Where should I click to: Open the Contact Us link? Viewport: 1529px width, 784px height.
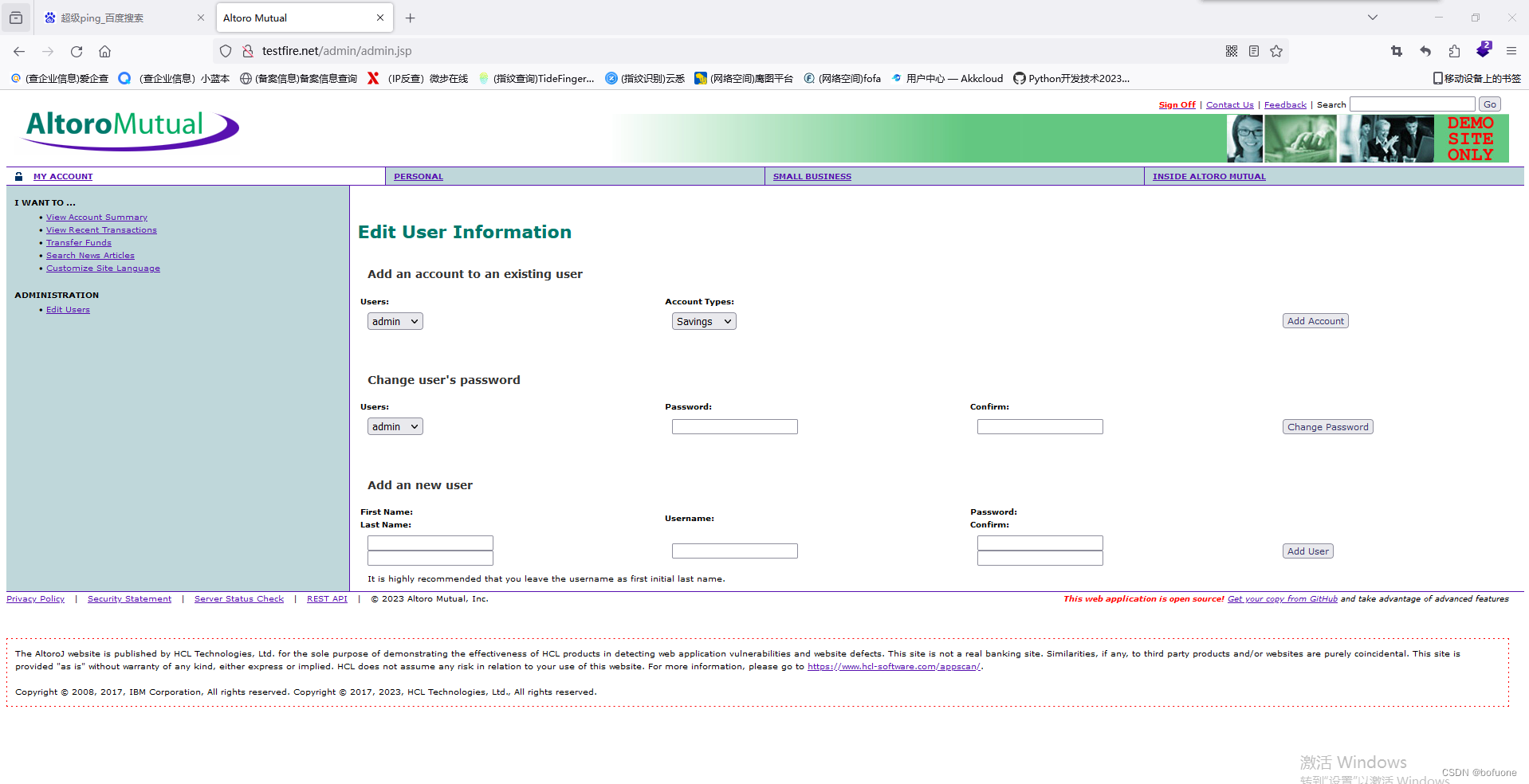tap(1229, 104)
